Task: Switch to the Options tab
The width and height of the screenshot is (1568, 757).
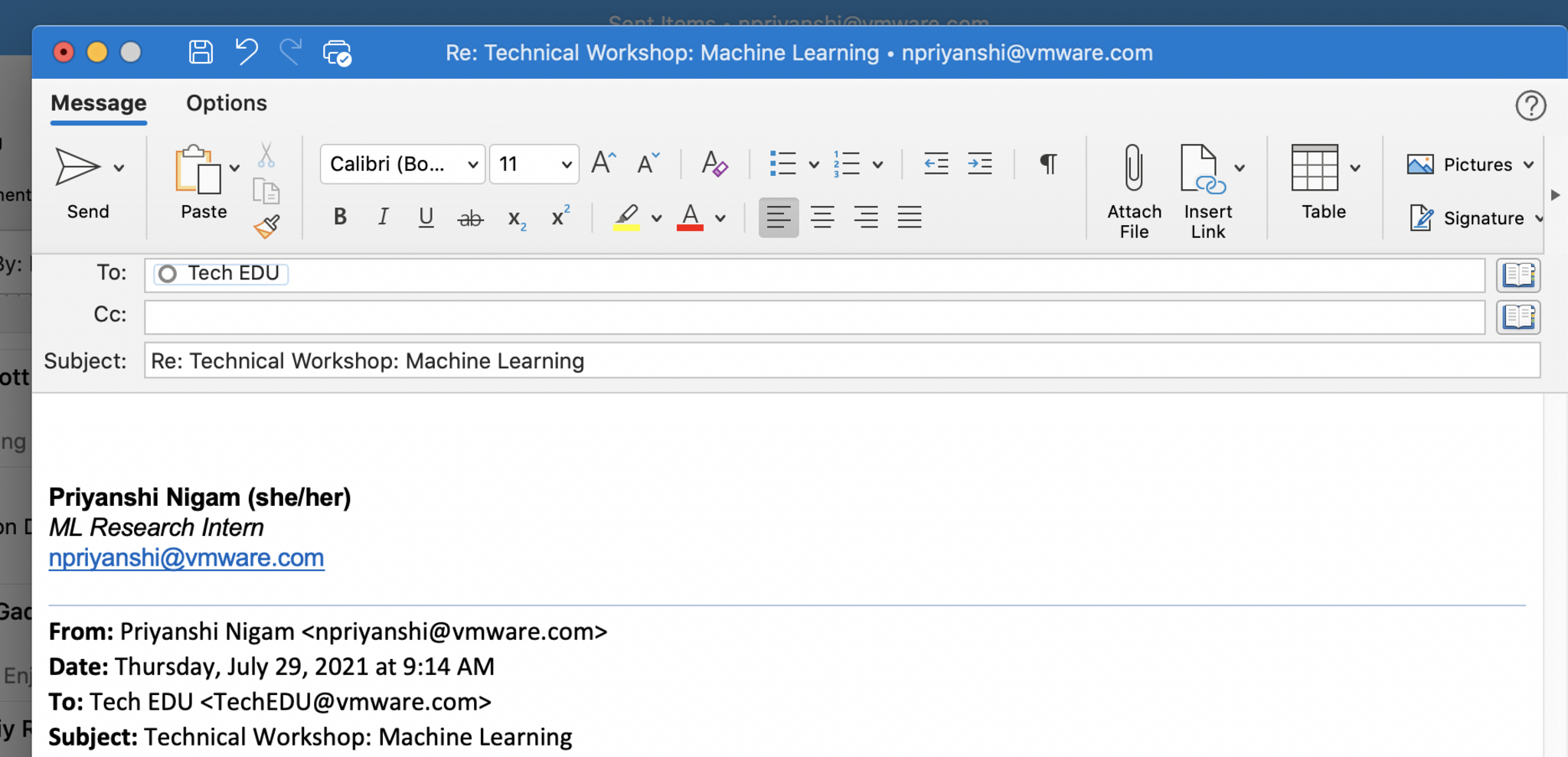Action: pyautogui.click(x=226, y=103)
